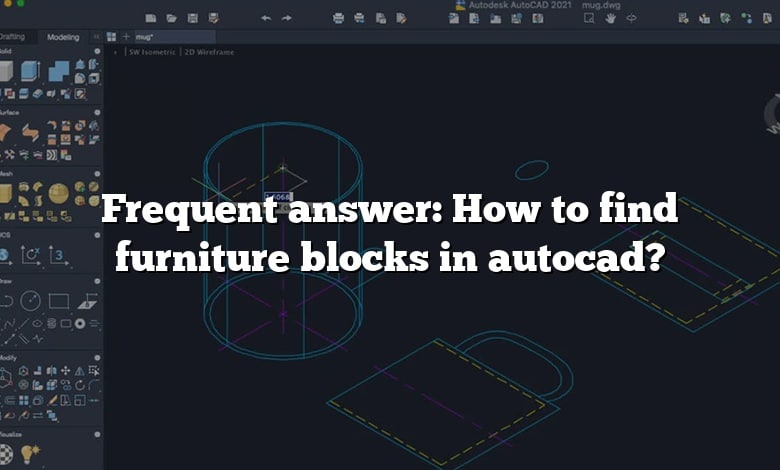Screen dimensions: 780x470
Task: Switch to the Drafting workspace tab
Action: point(11,37)
